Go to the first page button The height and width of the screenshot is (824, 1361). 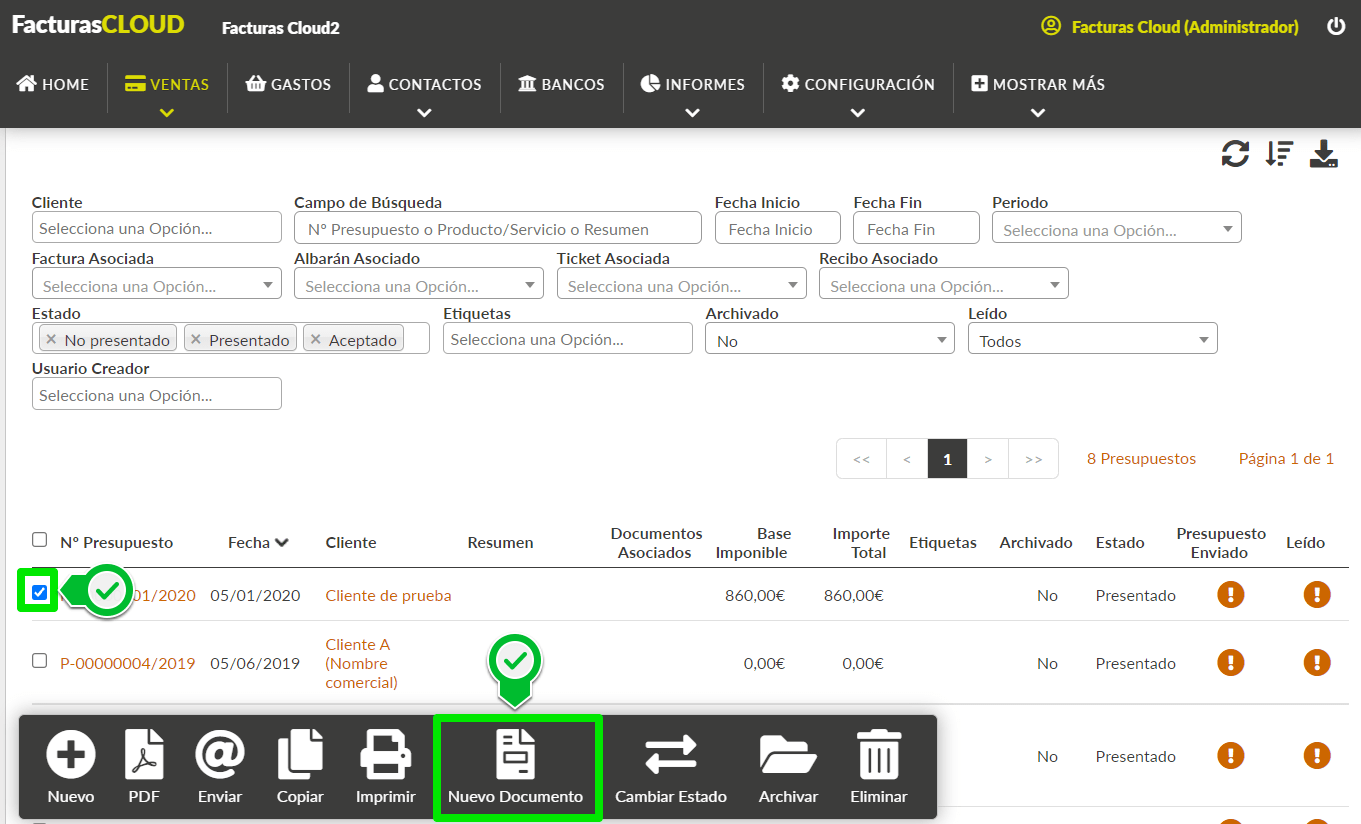tap(861, 459)
